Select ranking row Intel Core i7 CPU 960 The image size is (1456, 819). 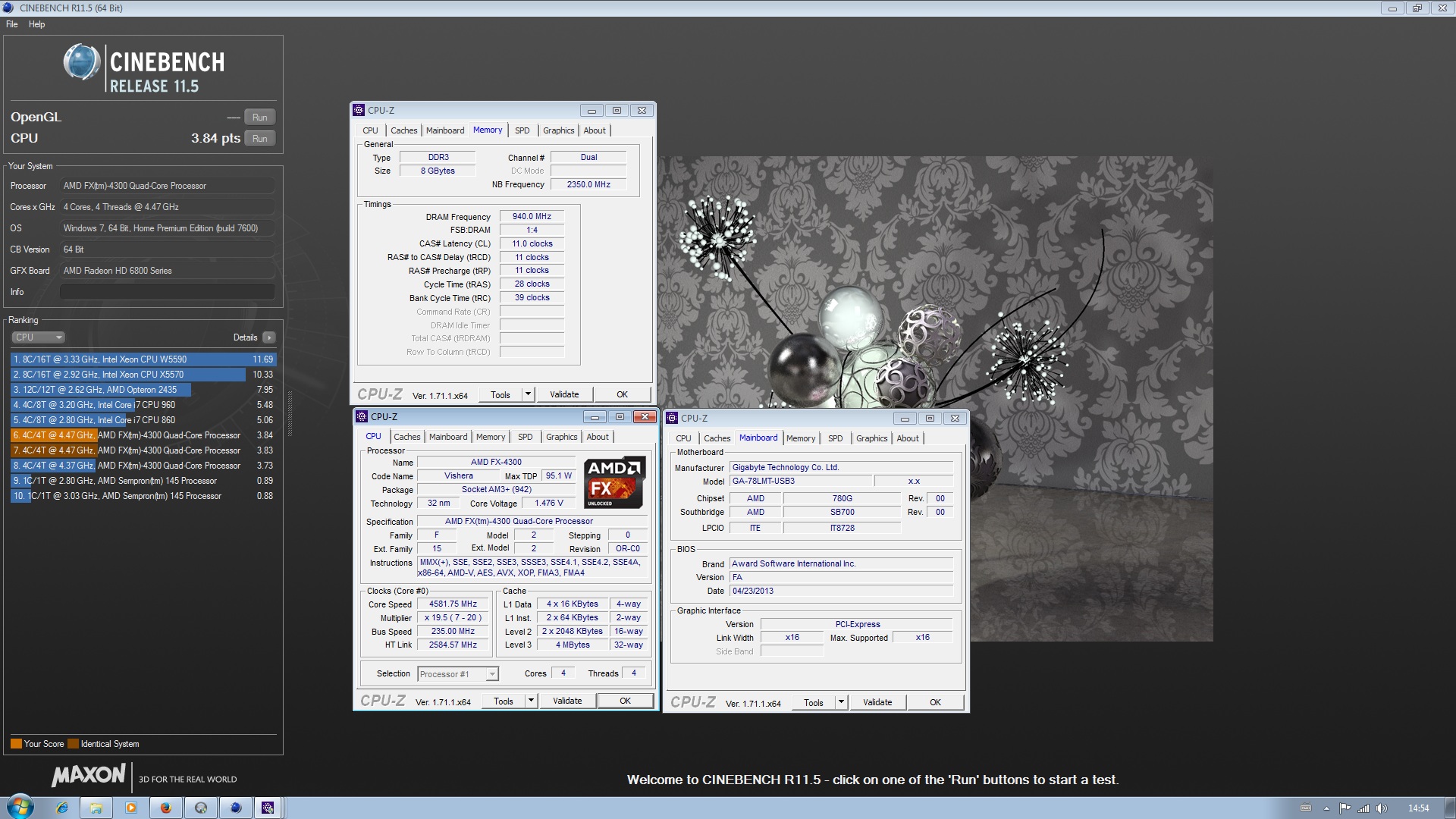(143, 405)
